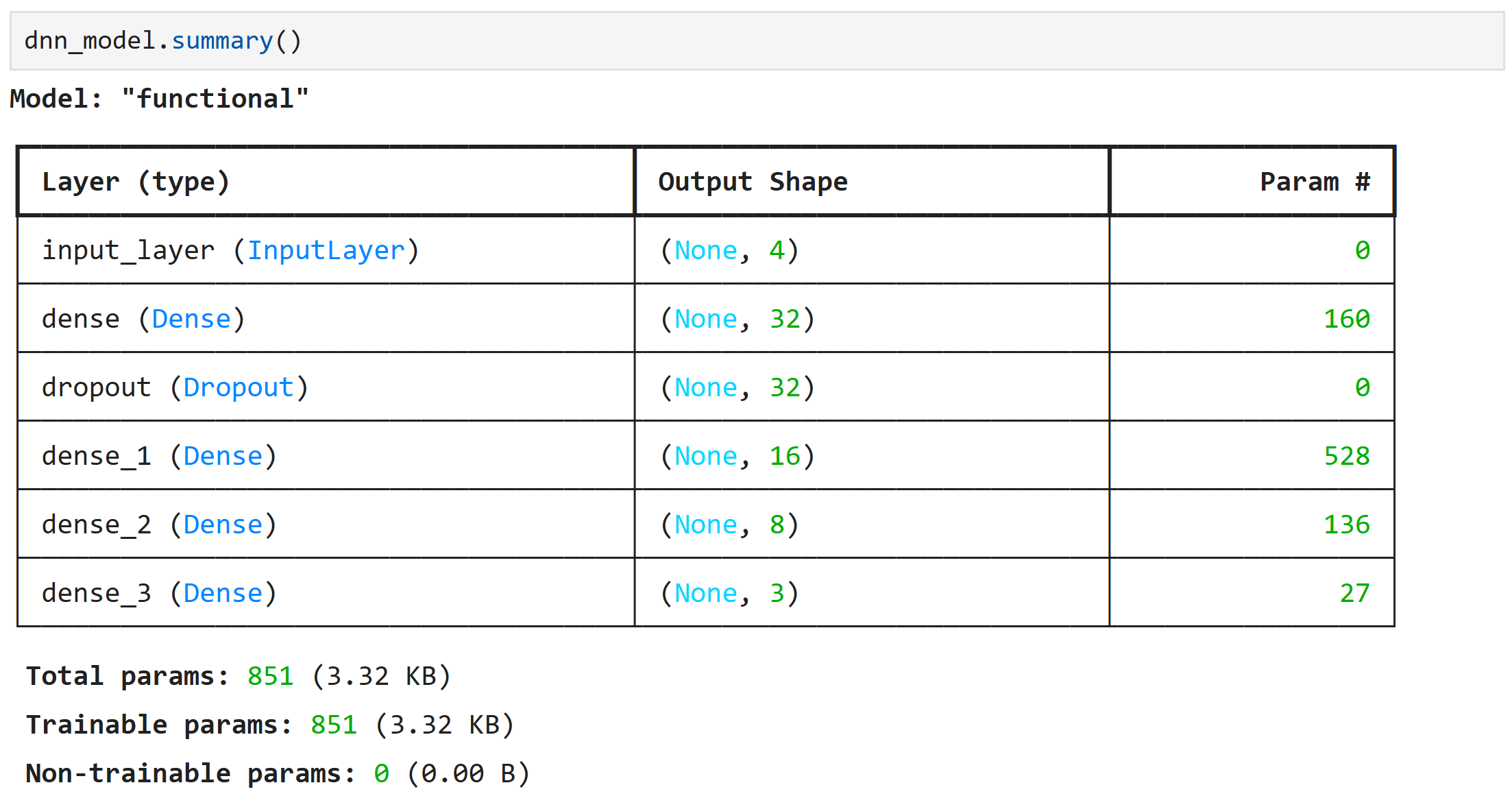The width and height of the screenshot is (1512, 796).
Task: Select the (None, 8) output shape cell
Action: point(729,524)
